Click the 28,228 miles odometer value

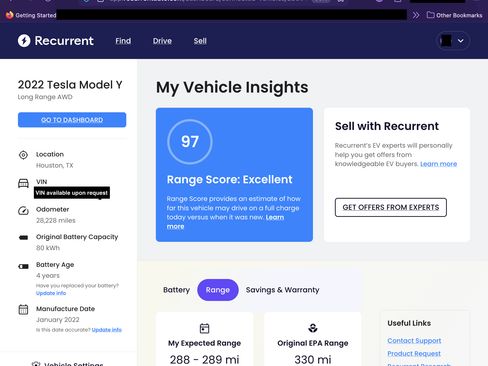(x=56, y=220)
